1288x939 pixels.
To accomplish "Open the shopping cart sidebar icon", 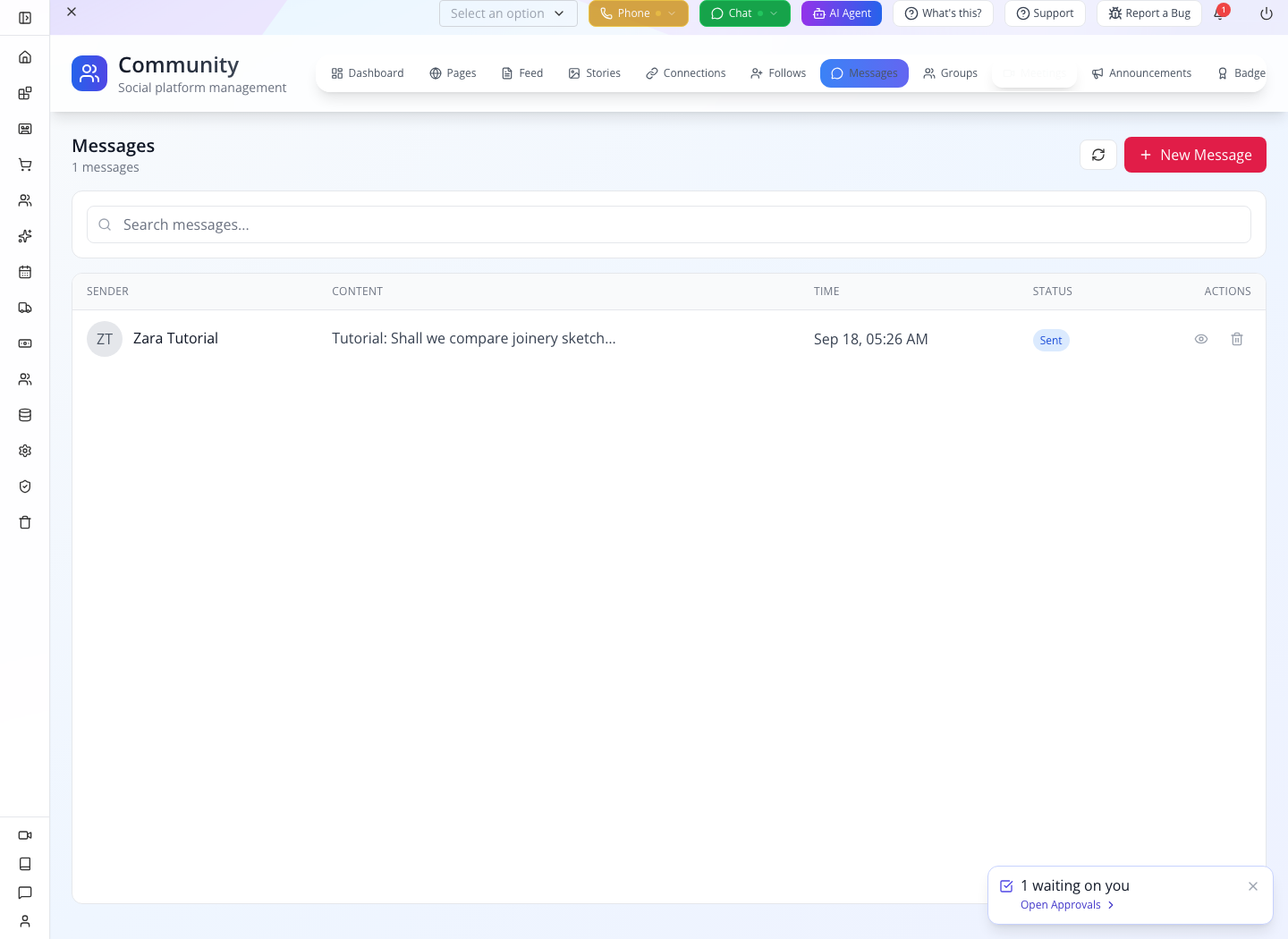I will pos(25,165).
